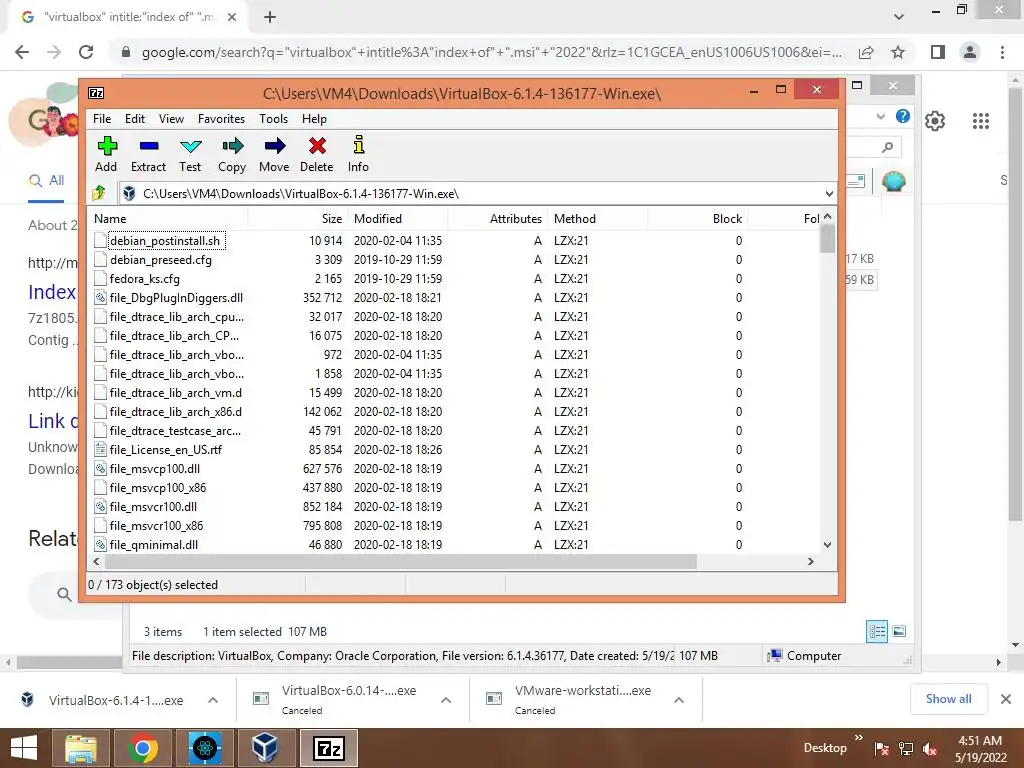This screenshot has width=1024, height=768.
Task: Open Google apps grid
Action: point(981,121)
